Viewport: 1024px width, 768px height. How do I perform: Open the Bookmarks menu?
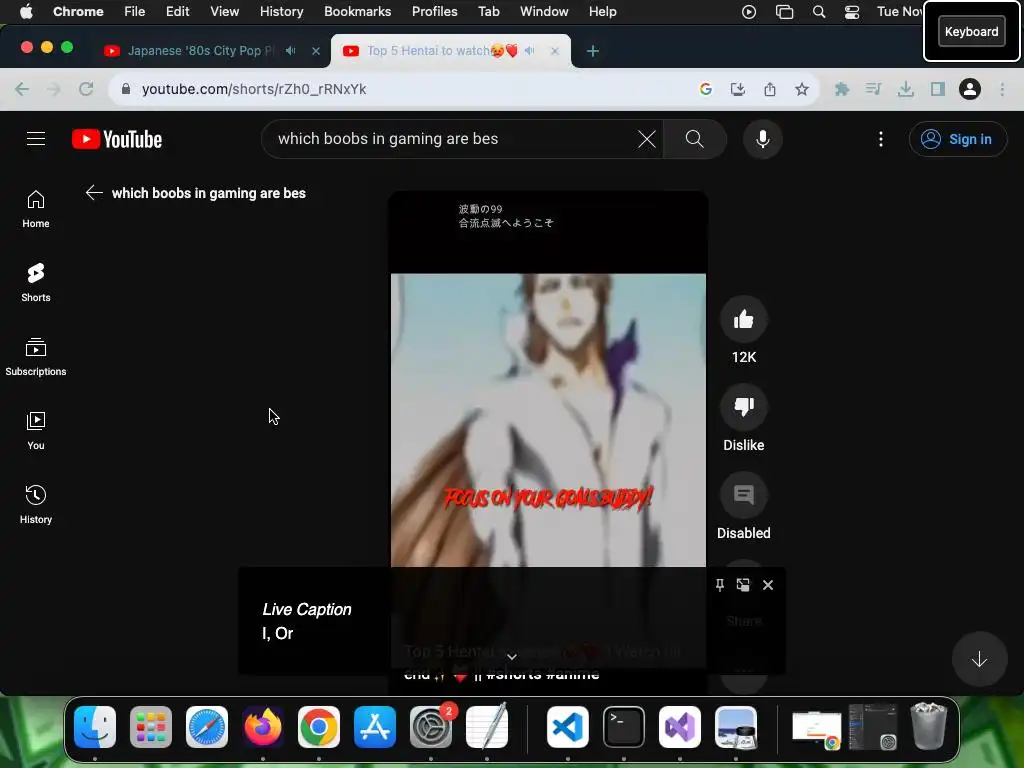click(x=357, y=11)
